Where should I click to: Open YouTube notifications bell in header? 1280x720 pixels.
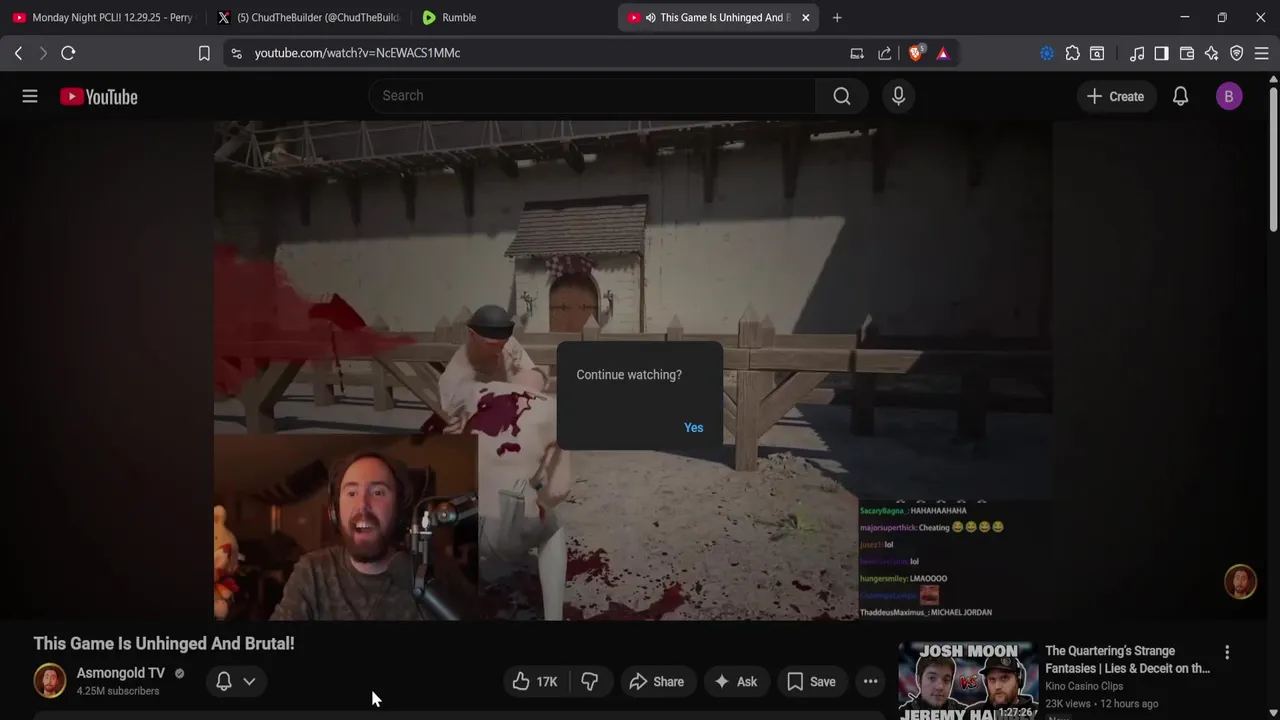pos(1181,96)
